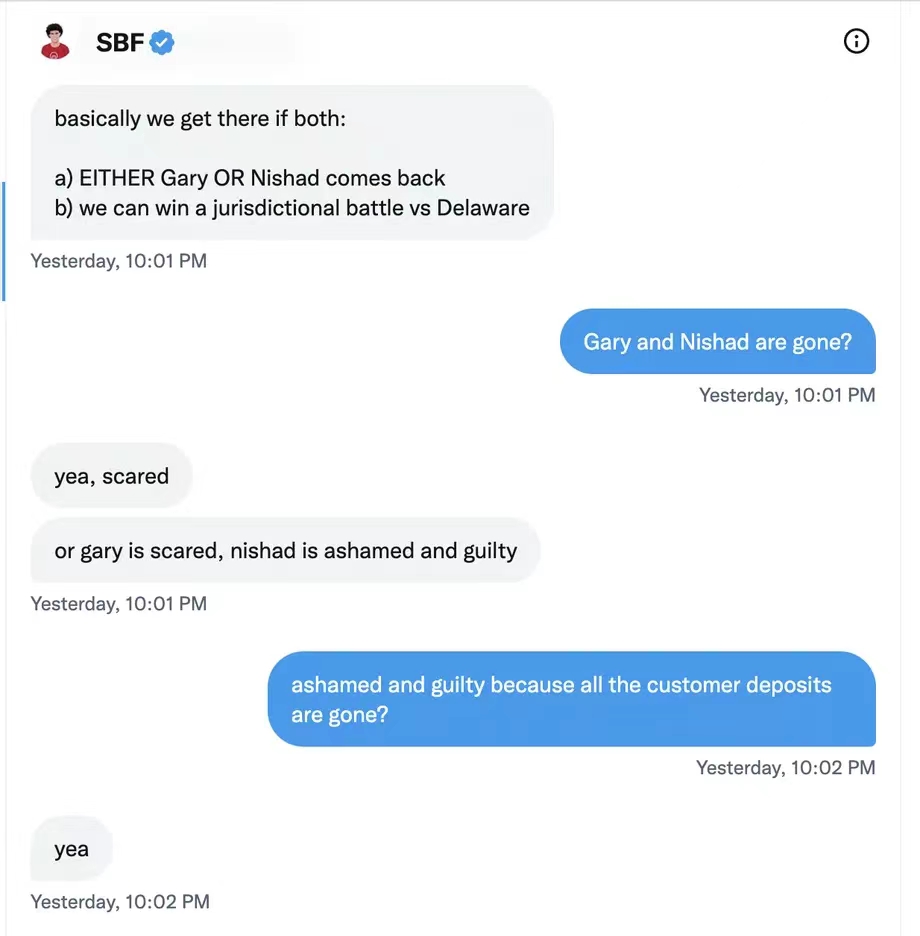Select the 'ashamed and guilty because' sent message
Image resolution: width=920 pixels, height=936 pixels.
(571, 699)
